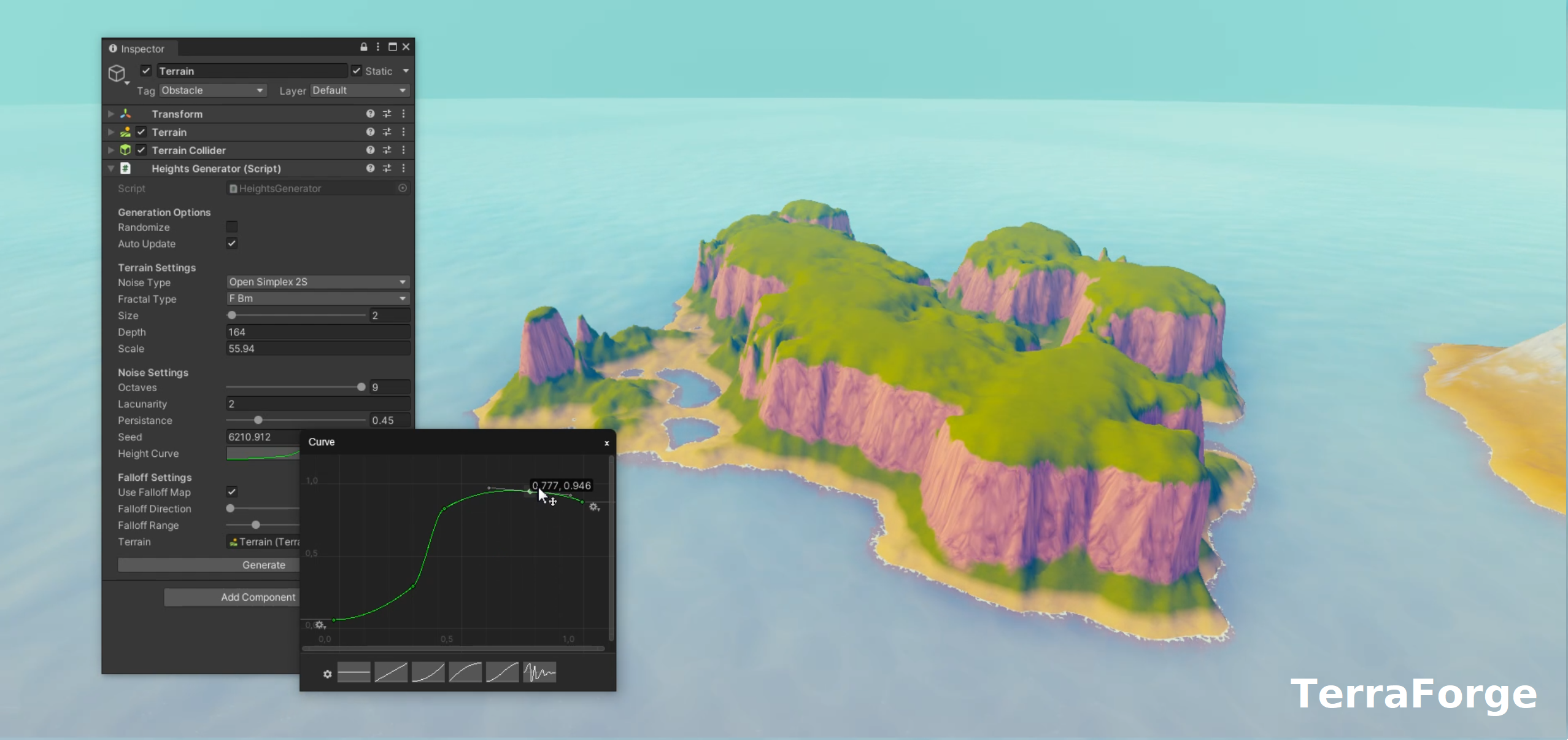Toggle the Use Falloff Map checkbox
The image size is (1568, 740).
coord(232,491)
